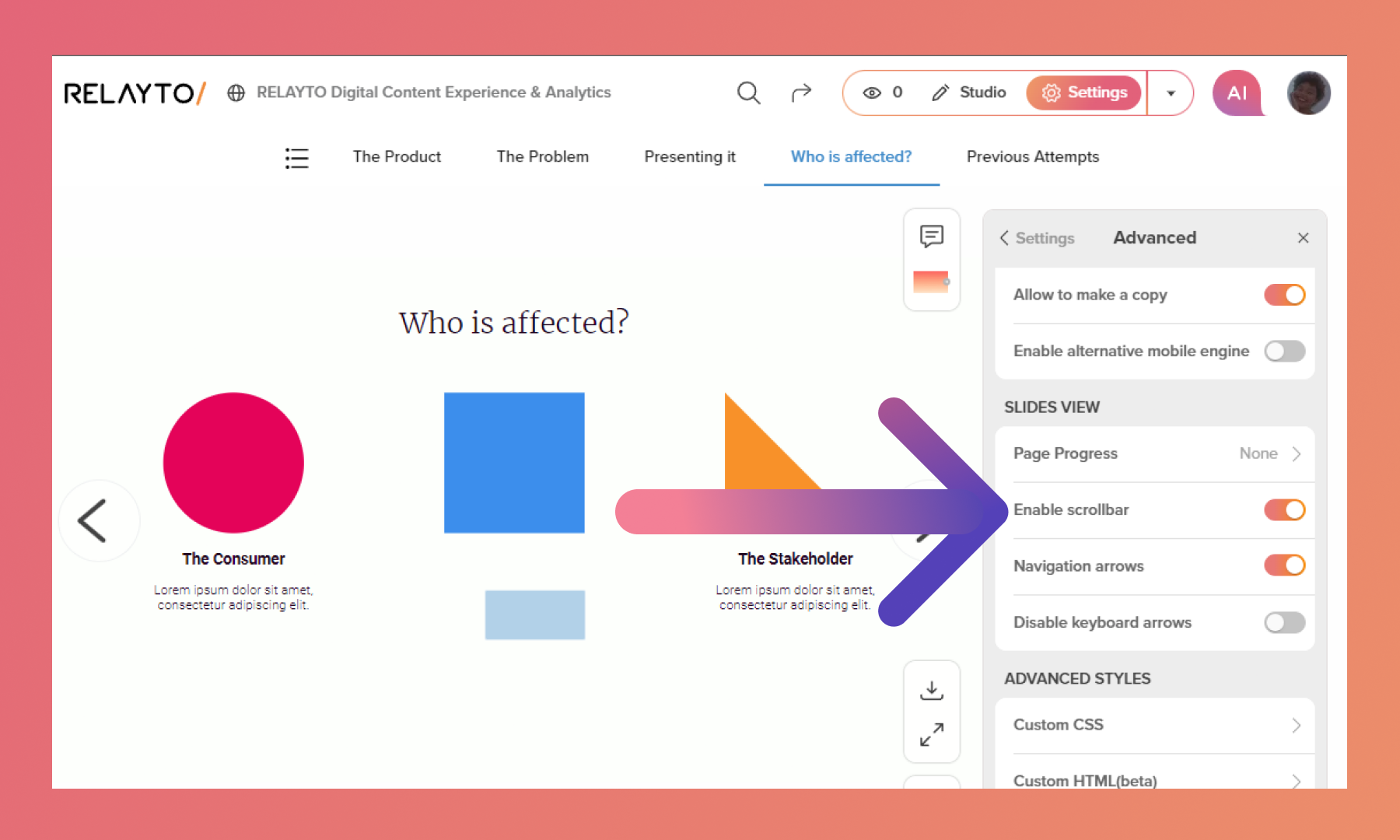Viewport: 1400px width, 840px height.
Task: Click the blue square shape on slide
Action: (x=514, y=463)
